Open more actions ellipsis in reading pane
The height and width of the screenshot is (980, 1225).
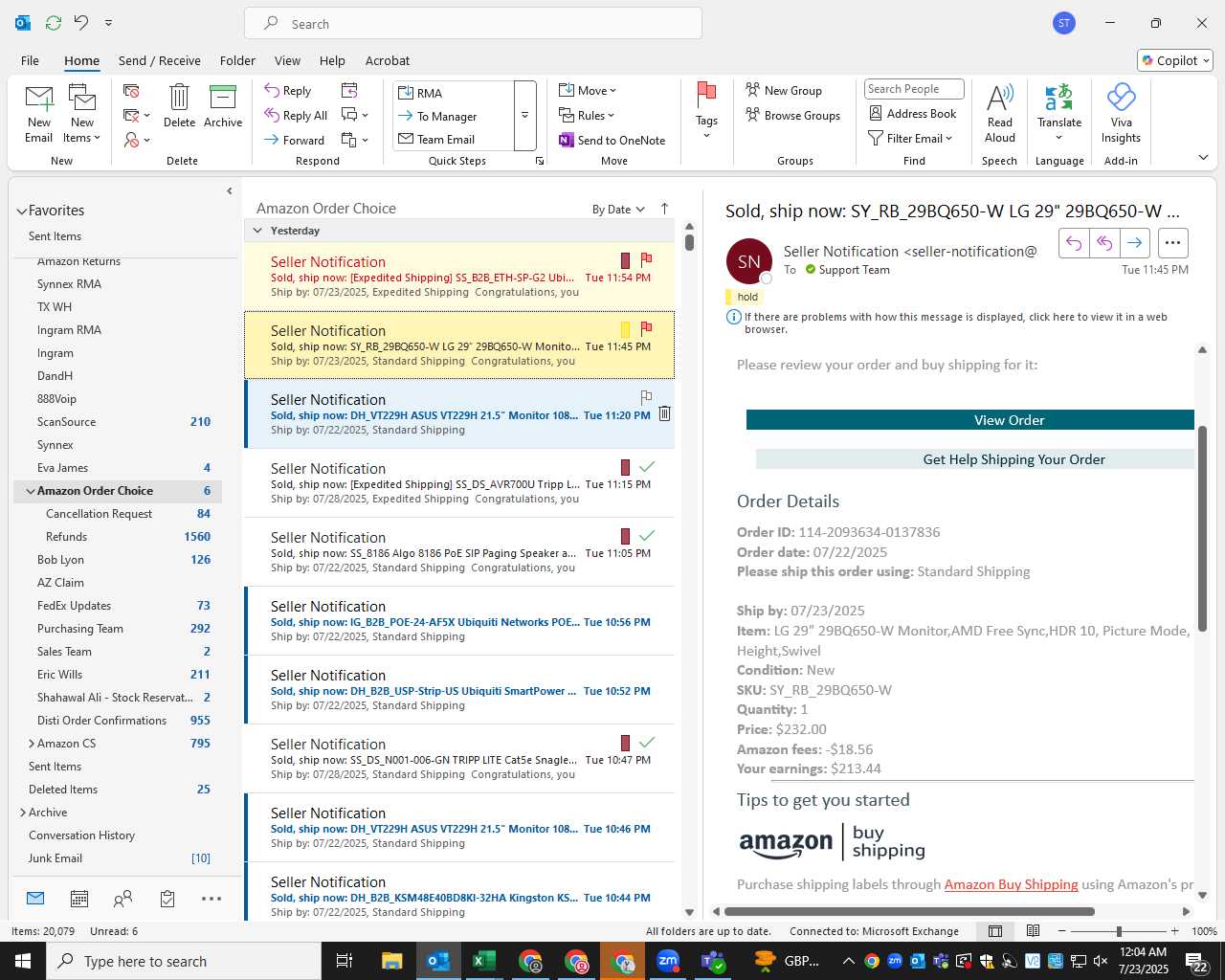click(1173, 243)
